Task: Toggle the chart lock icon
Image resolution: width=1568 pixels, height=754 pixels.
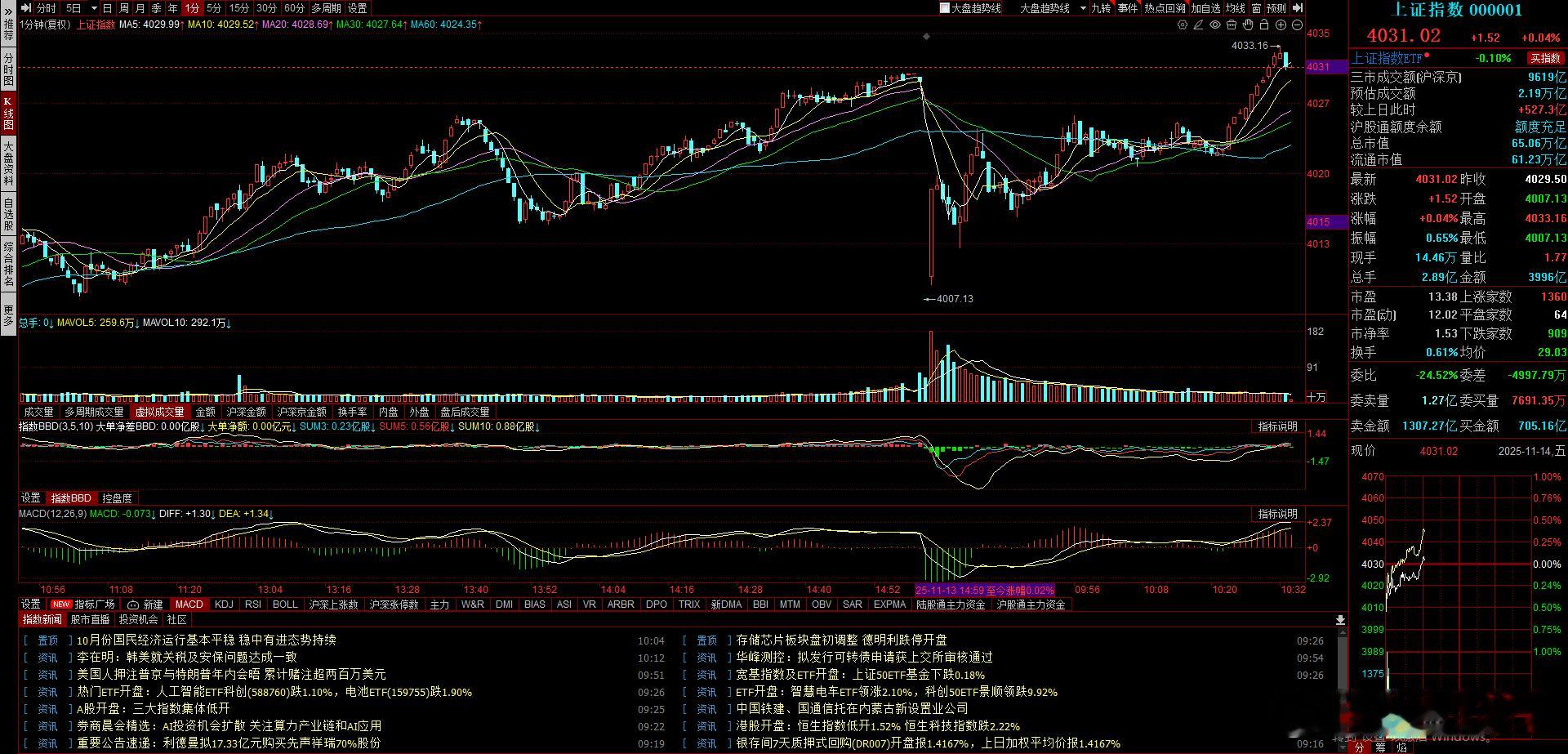Action: [x=1264, y=25]
